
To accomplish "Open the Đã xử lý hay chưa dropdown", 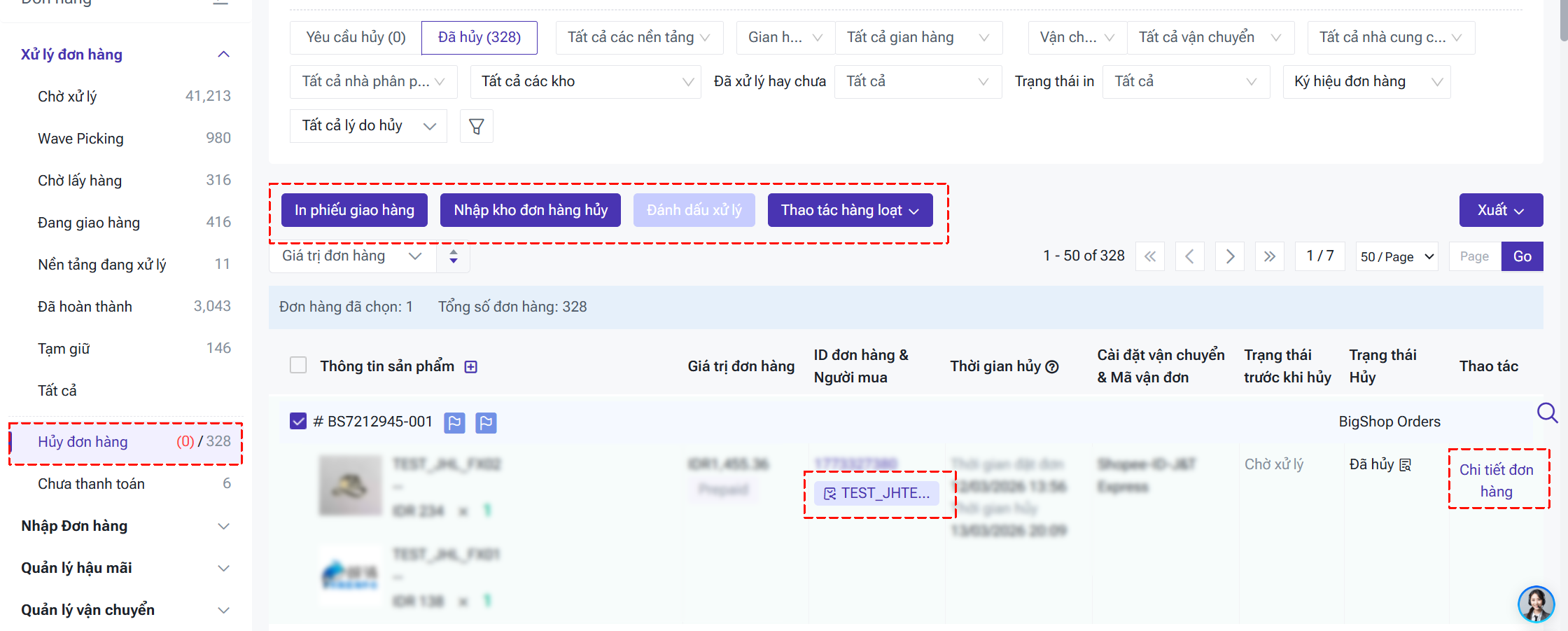I will (x=918, y=82).
